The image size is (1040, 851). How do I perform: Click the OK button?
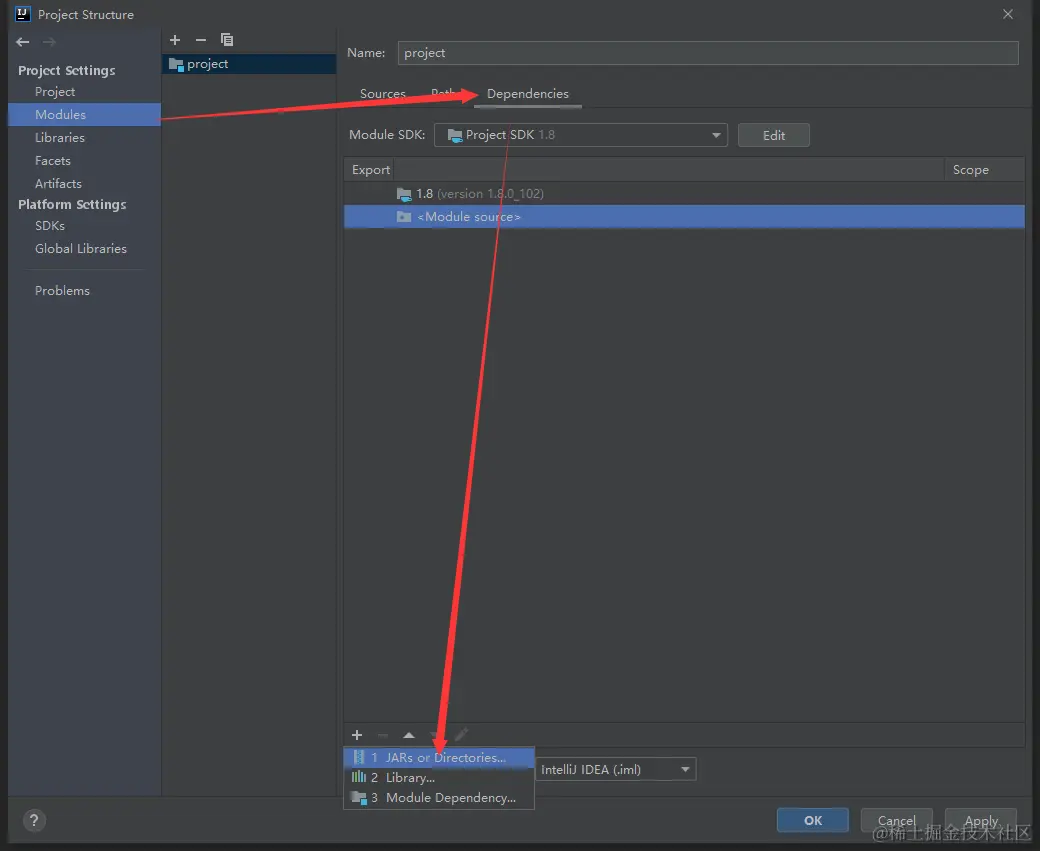tap(812, 820)
